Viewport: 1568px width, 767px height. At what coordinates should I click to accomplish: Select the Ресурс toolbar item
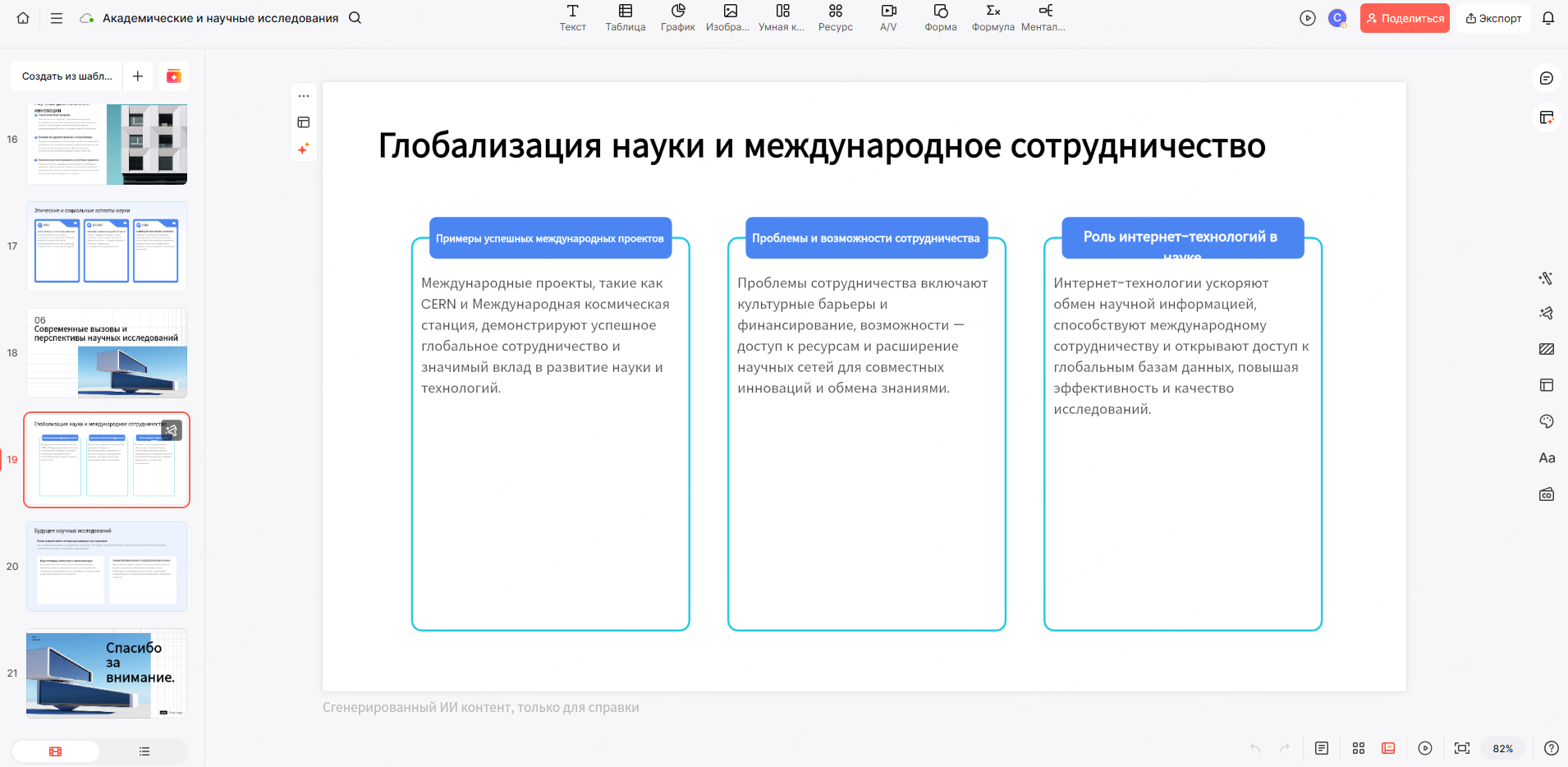[x=834, y=17]
